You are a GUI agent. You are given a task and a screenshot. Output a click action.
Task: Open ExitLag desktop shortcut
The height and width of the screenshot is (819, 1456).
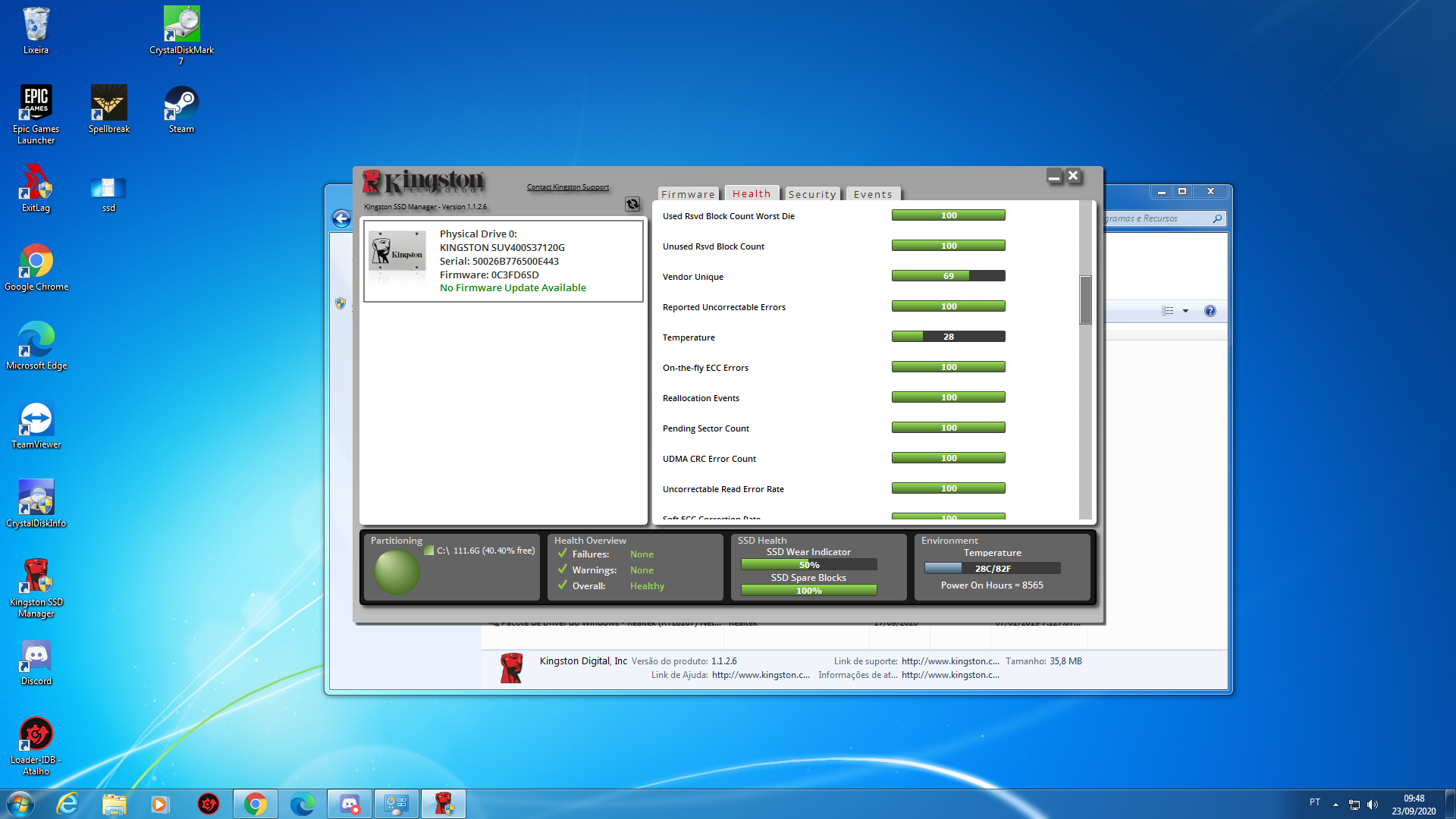36,187
